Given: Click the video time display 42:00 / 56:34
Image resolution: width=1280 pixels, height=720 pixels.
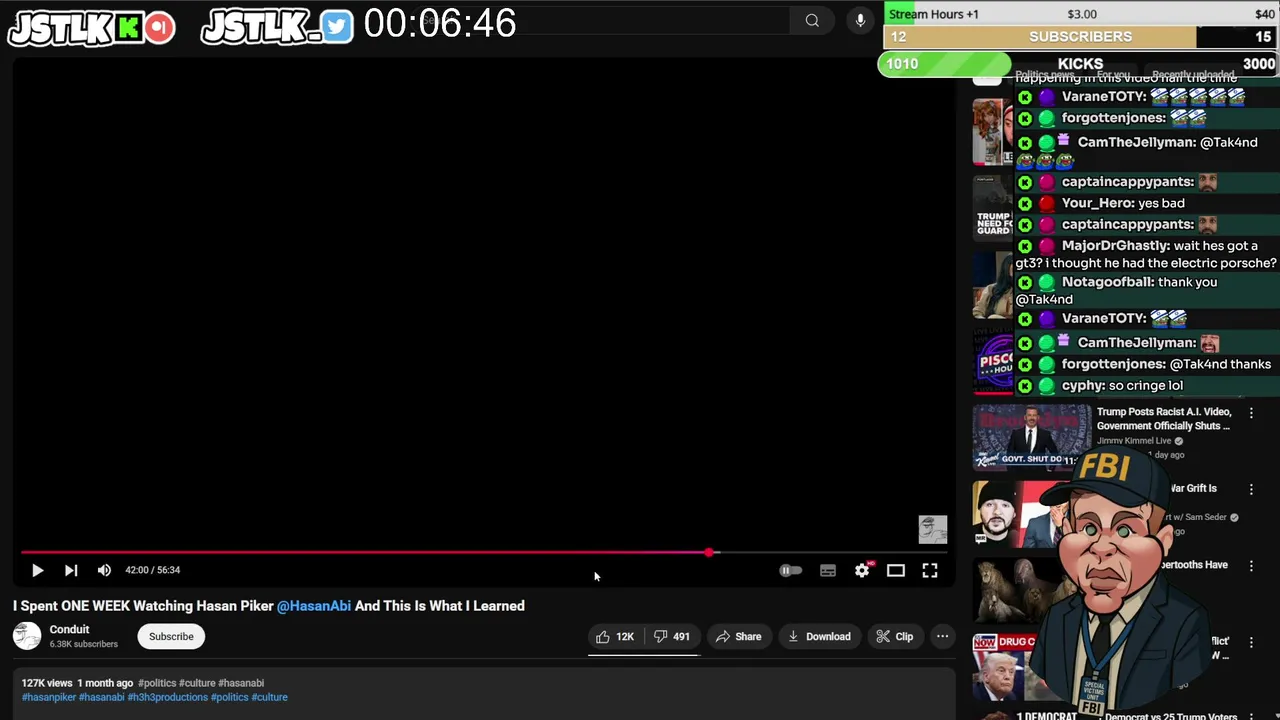Looking at the screenshot, I should point(152,570).
